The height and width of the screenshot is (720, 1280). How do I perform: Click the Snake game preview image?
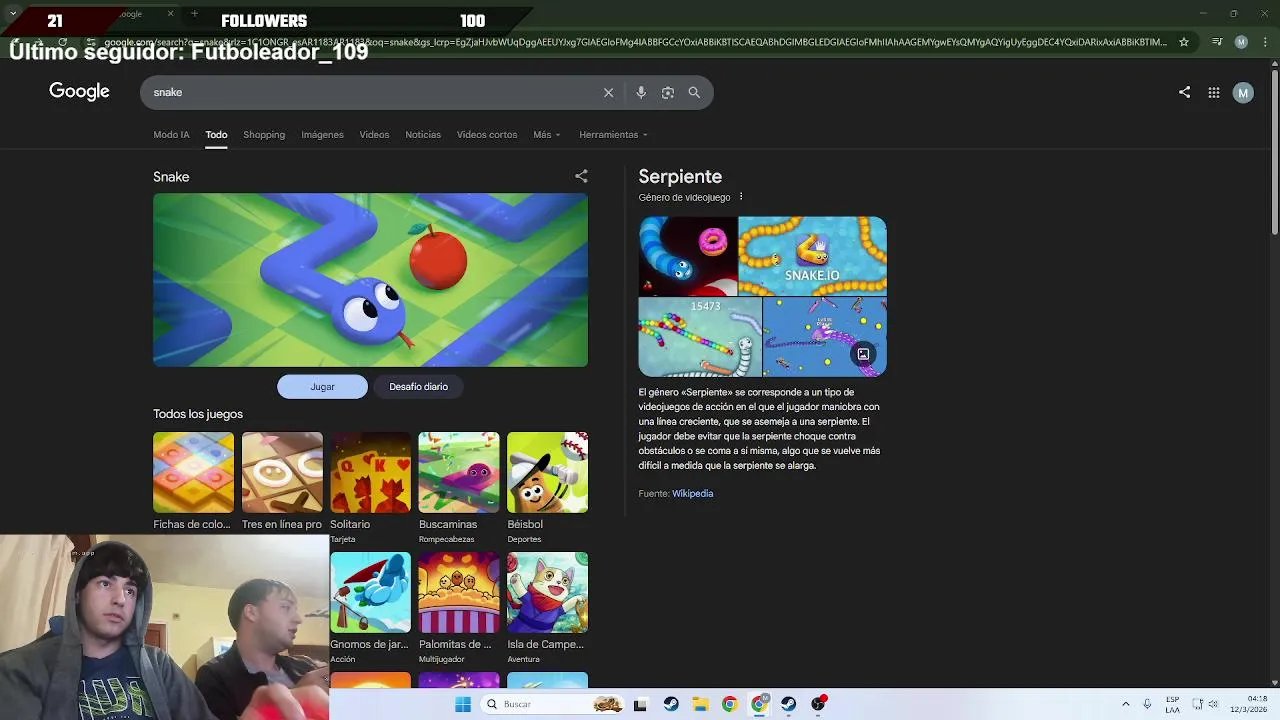pos(370,280)
